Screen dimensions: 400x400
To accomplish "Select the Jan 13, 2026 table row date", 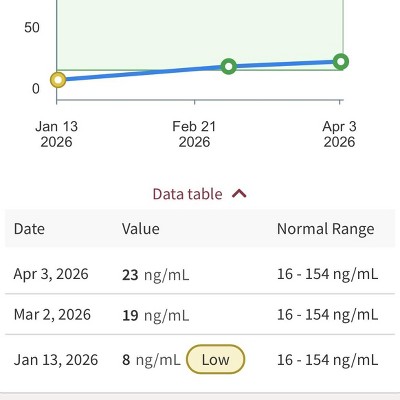I will click(56, 360).
